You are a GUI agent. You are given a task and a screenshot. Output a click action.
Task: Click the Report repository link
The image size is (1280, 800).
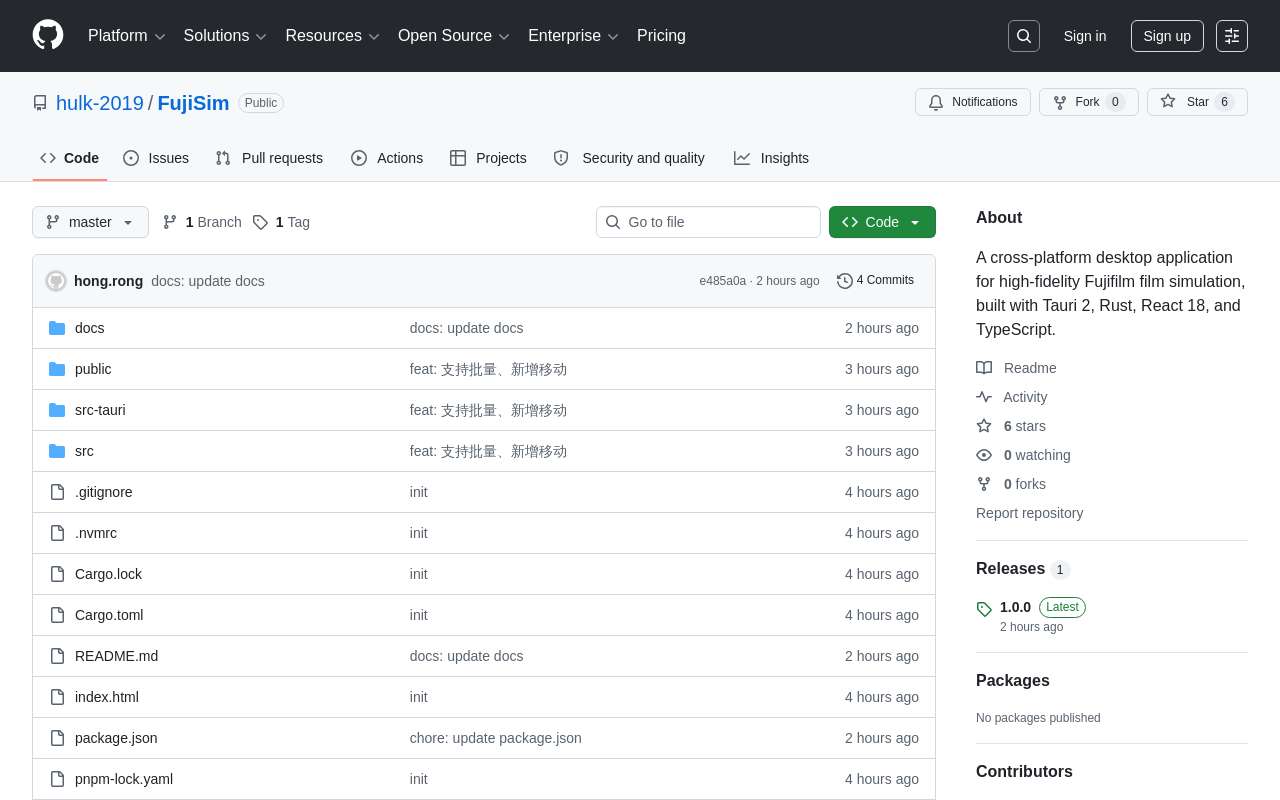[1029, 513]
